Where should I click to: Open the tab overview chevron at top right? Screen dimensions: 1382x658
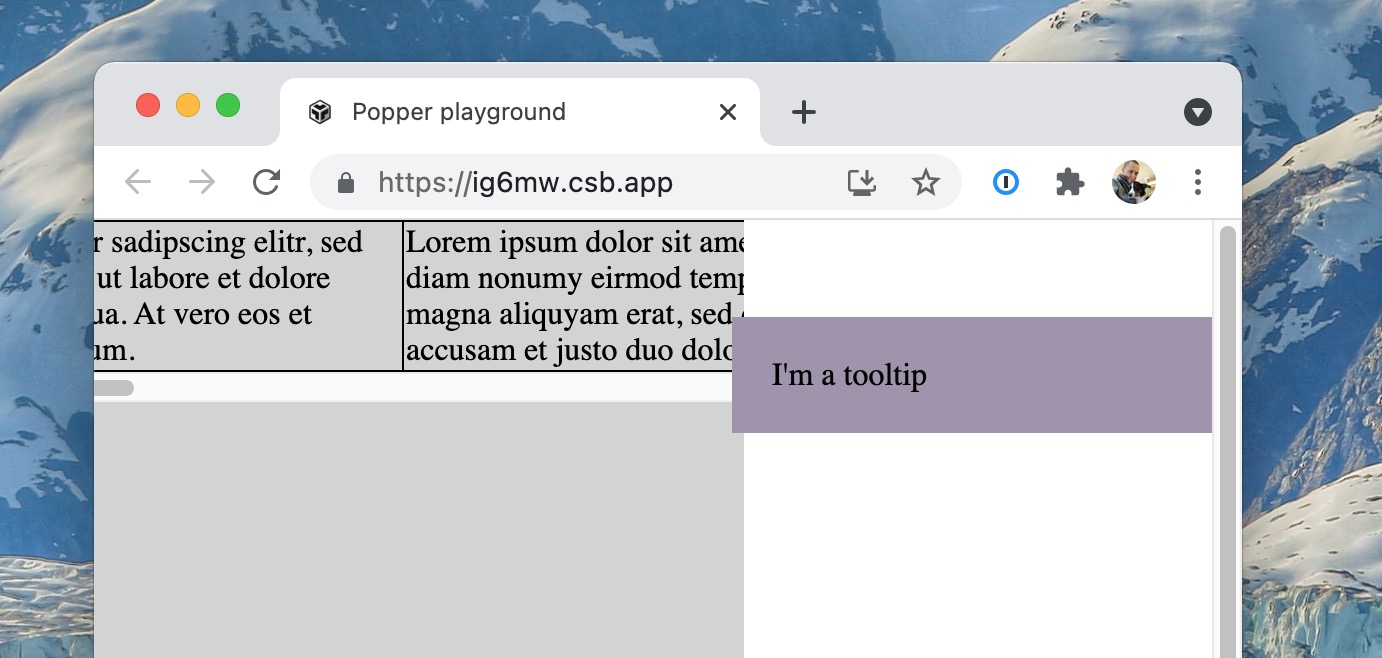tap(1197, 111)
